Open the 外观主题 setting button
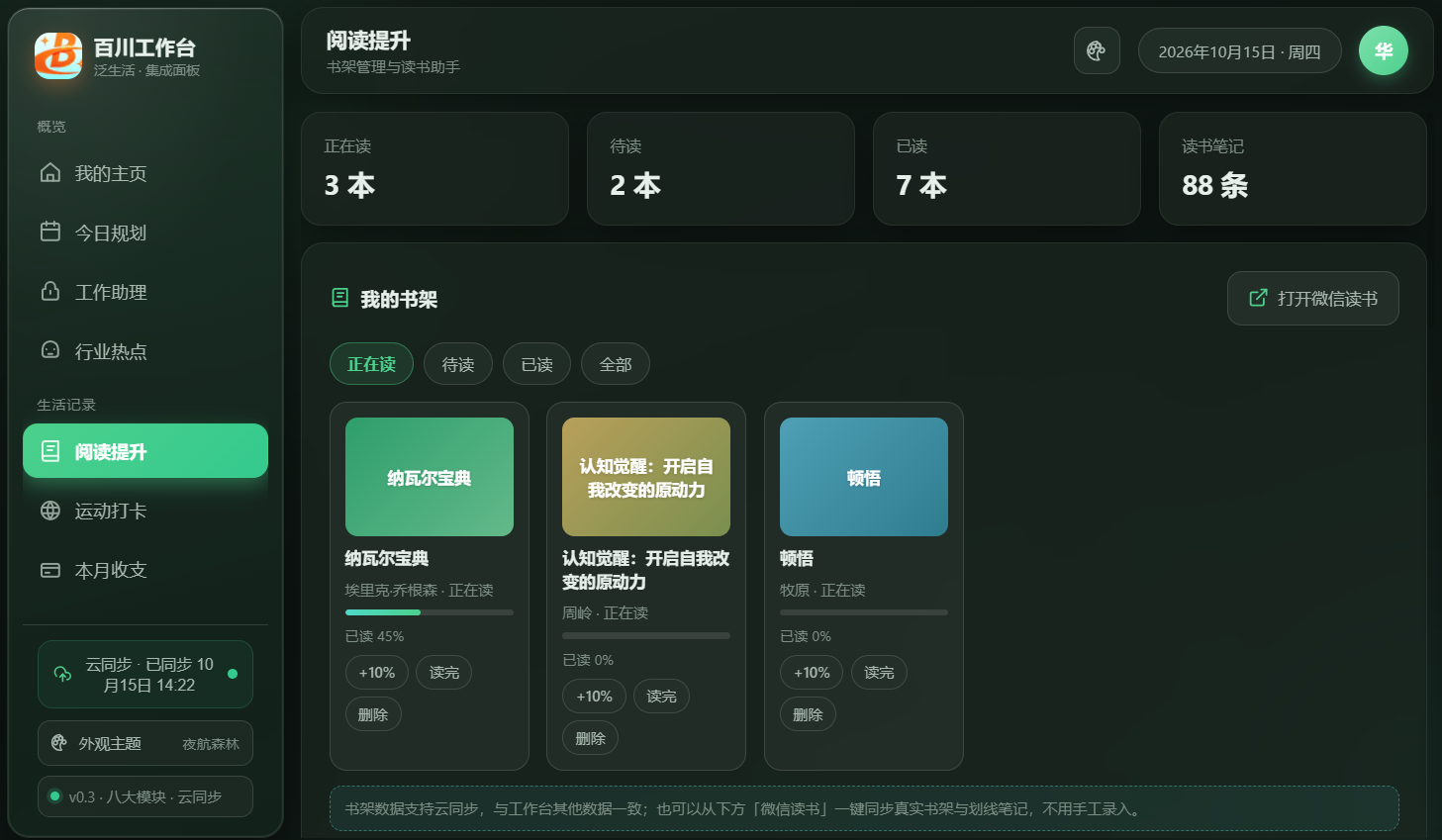 pos(145,744)
